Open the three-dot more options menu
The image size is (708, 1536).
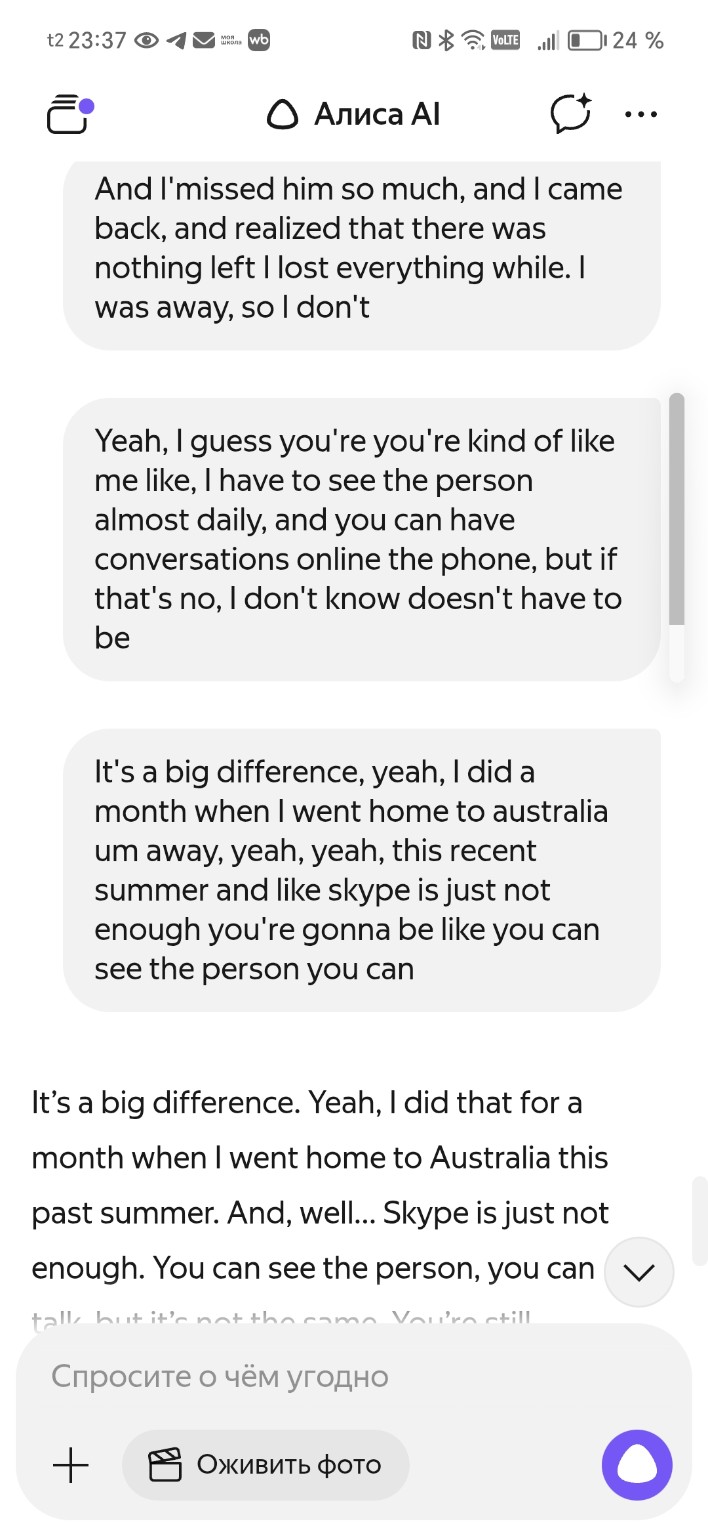[x=641, y=114]
